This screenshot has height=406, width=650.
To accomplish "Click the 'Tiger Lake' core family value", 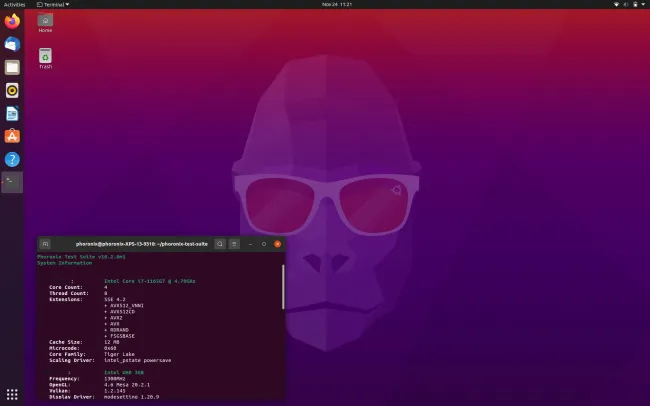I will coord(119,354).
